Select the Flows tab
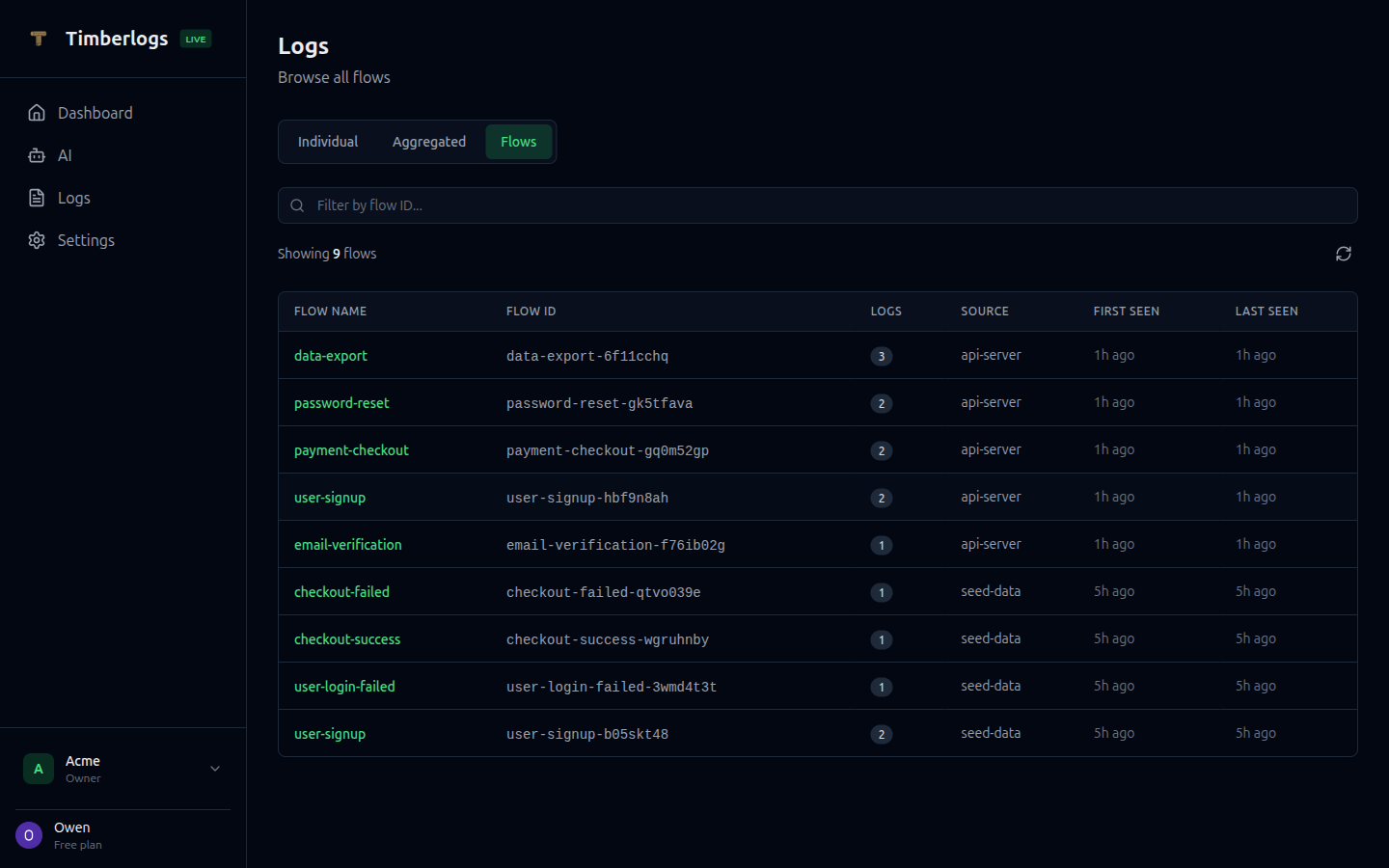The width and height of the screenshot is (1389, 868). (518, 141)
